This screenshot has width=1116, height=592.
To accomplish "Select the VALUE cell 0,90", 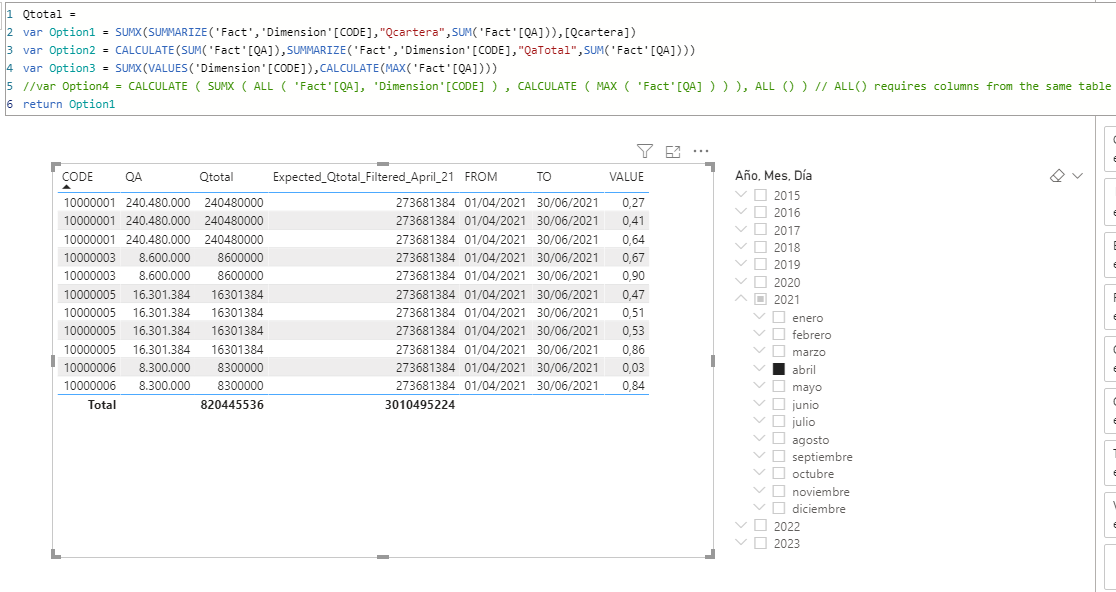I will tap(633, 275).
